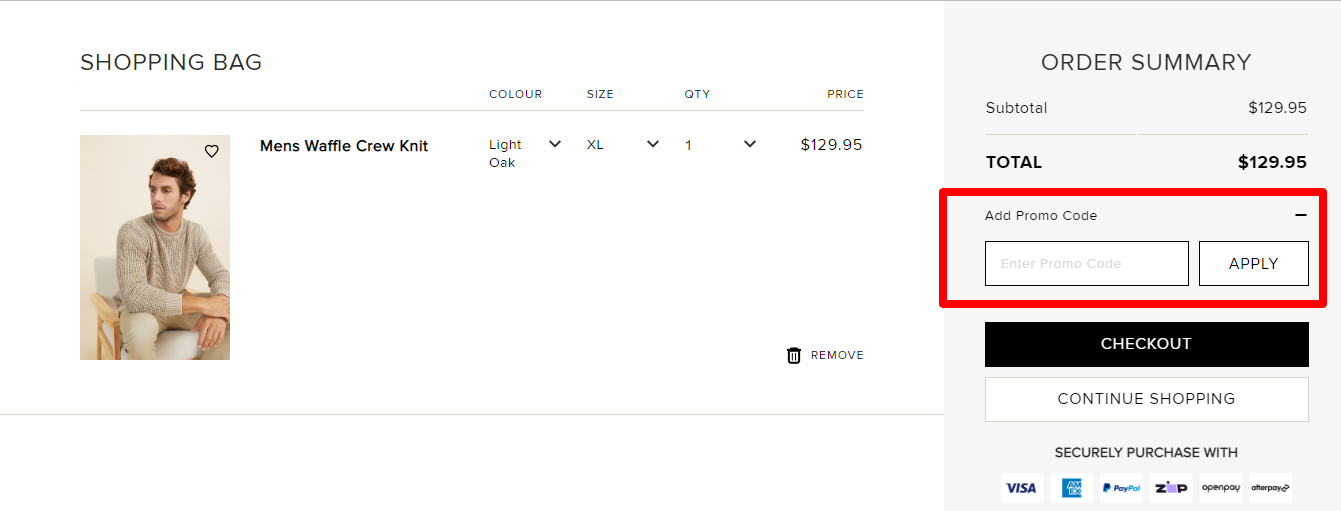Click the Zip payment icon

click(1171, 488)
